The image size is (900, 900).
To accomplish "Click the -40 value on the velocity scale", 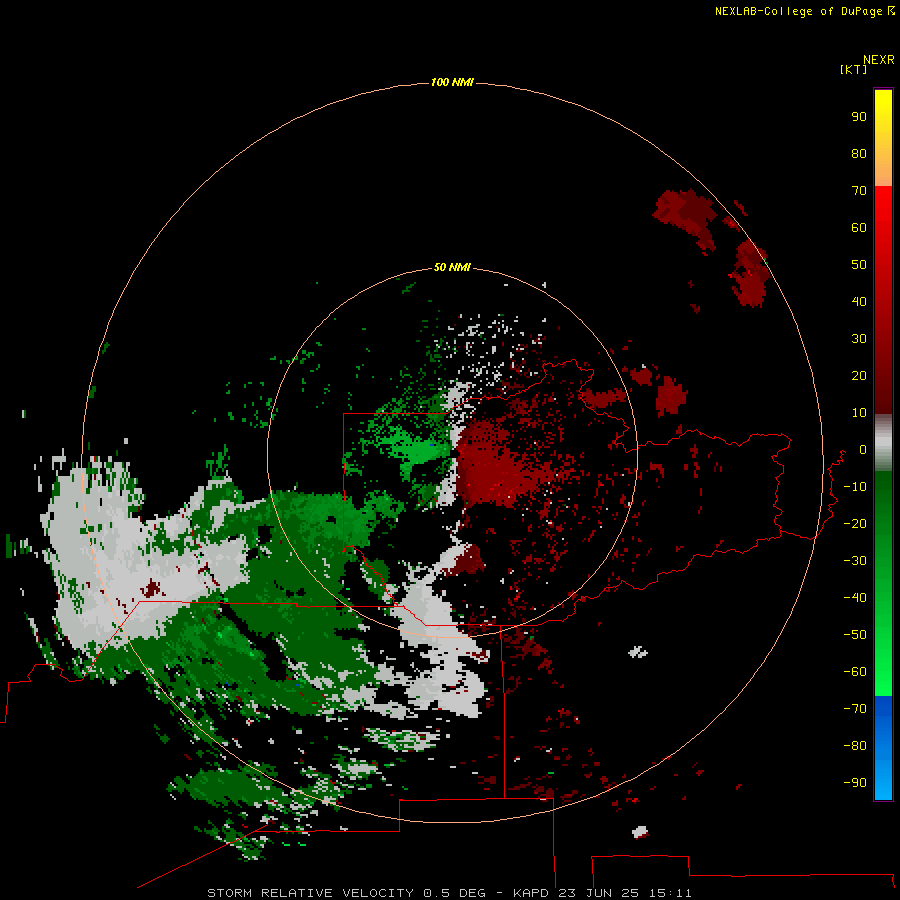I will tap(855, 598).
